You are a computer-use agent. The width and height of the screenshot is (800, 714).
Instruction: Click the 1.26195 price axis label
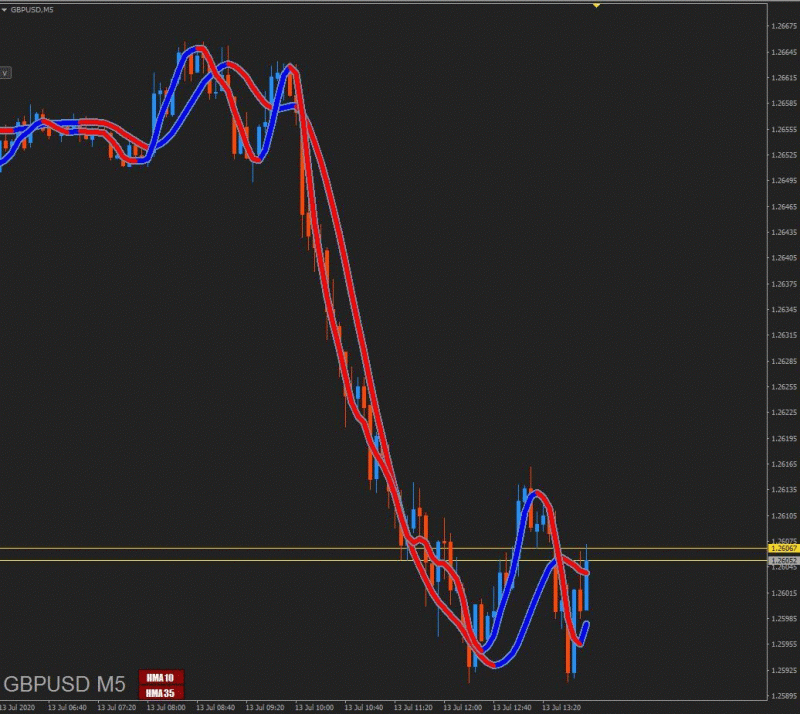(784, 438)
